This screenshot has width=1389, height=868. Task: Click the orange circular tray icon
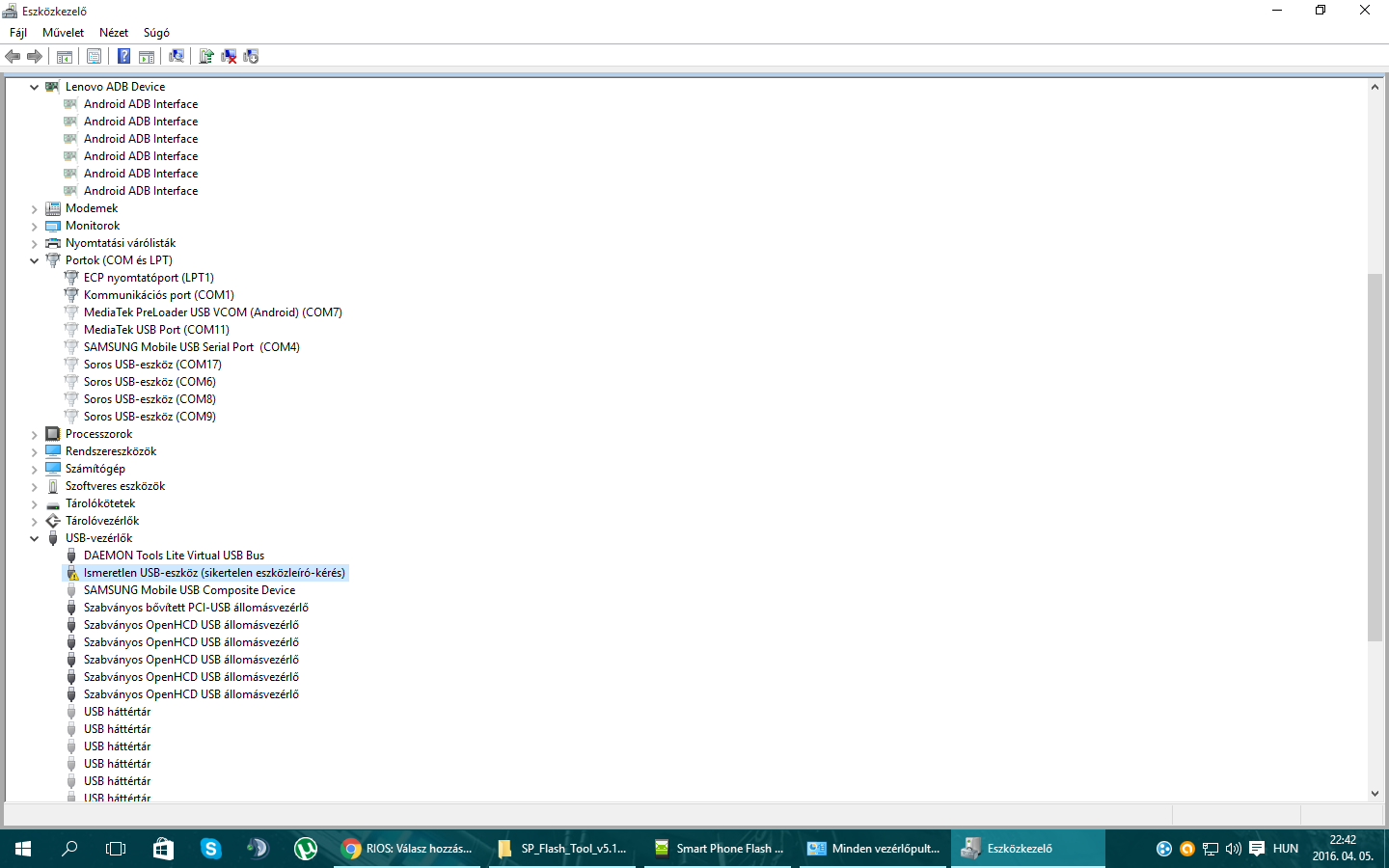click(x=1187, y=849)
